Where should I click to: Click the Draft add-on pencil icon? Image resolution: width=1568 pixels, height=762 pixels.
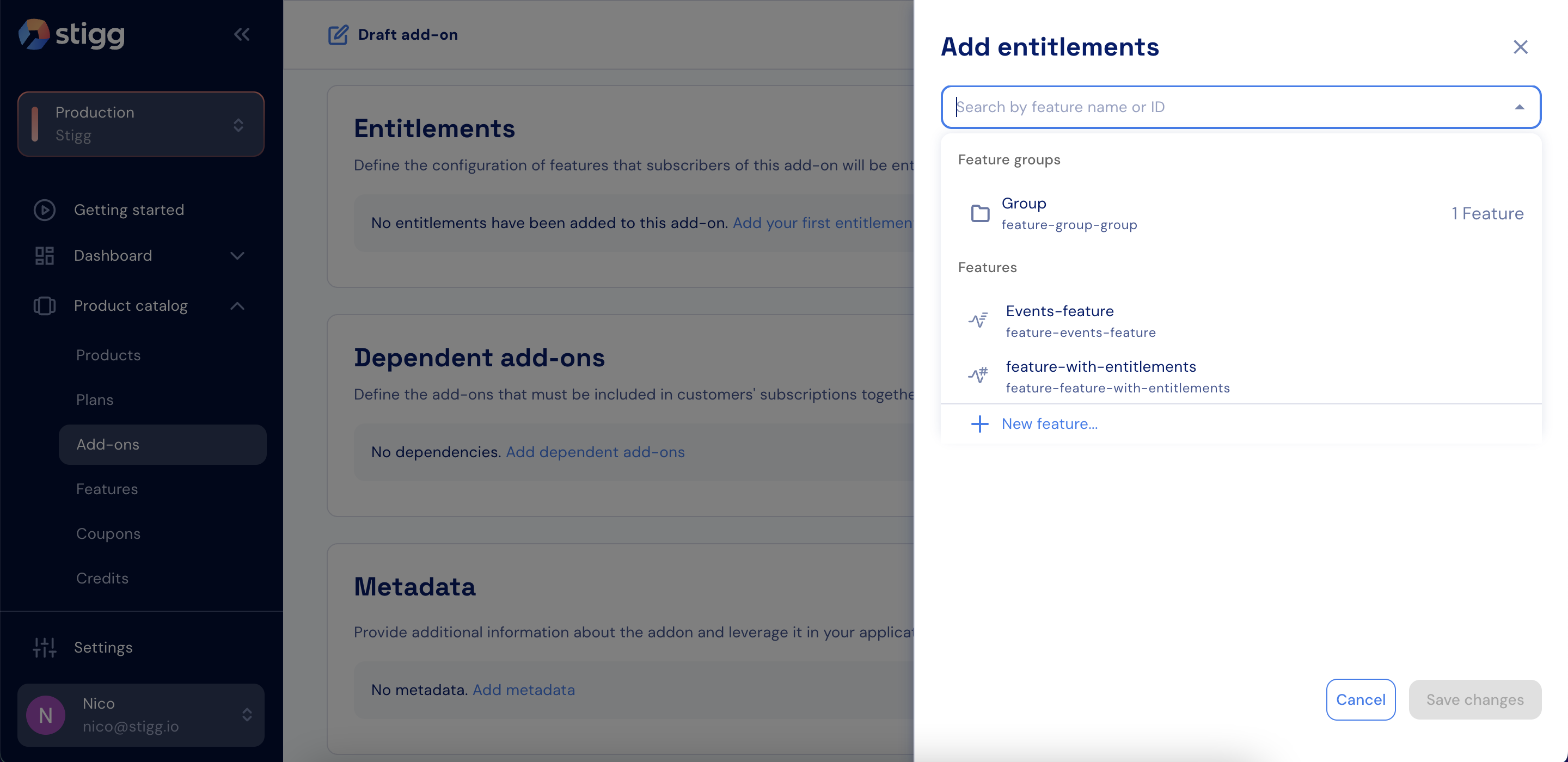338,35
